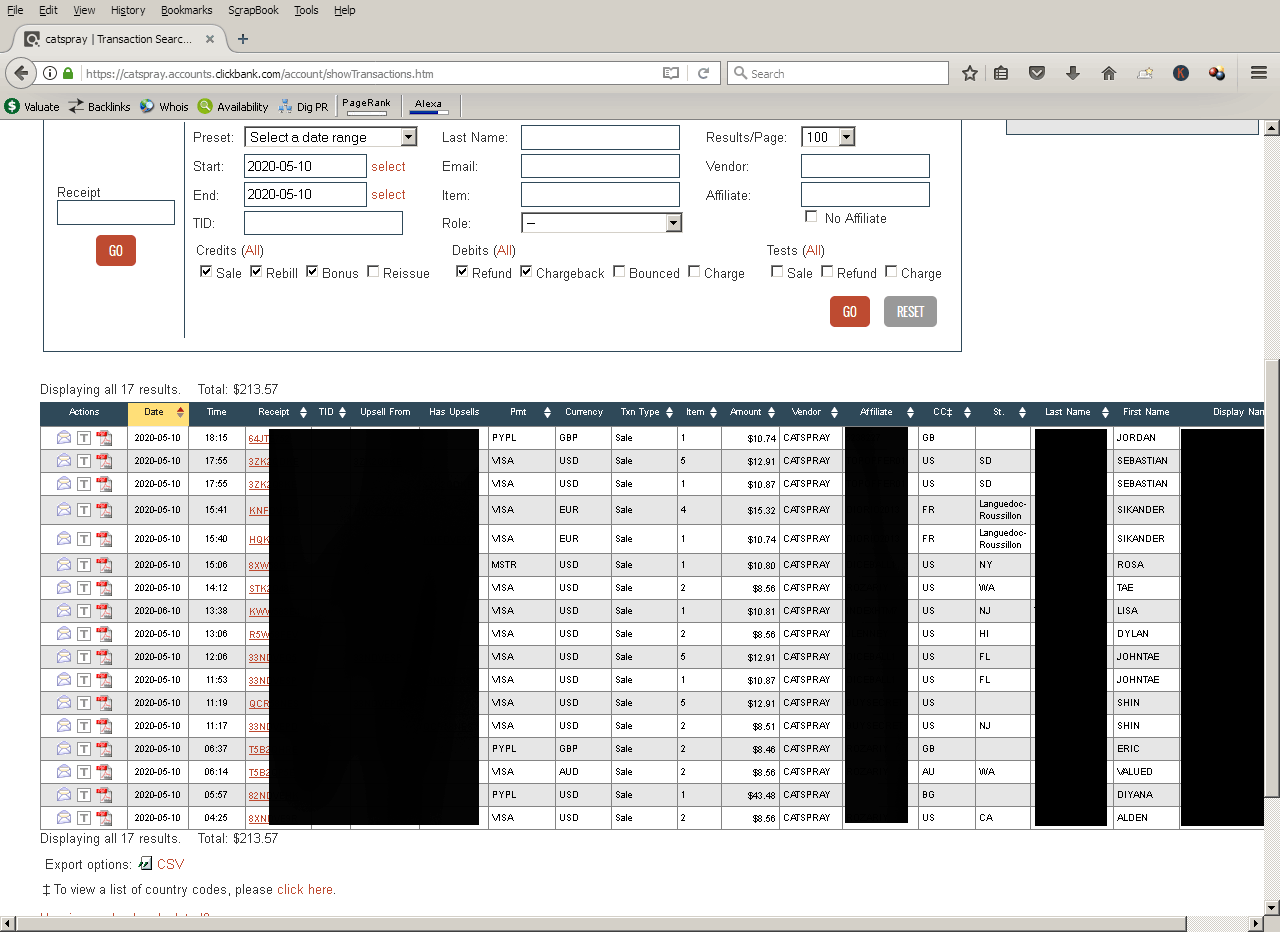Screen dimensions: 1280x932
Task: Expand the Results/Page dropdown
Action: (828, 137)
